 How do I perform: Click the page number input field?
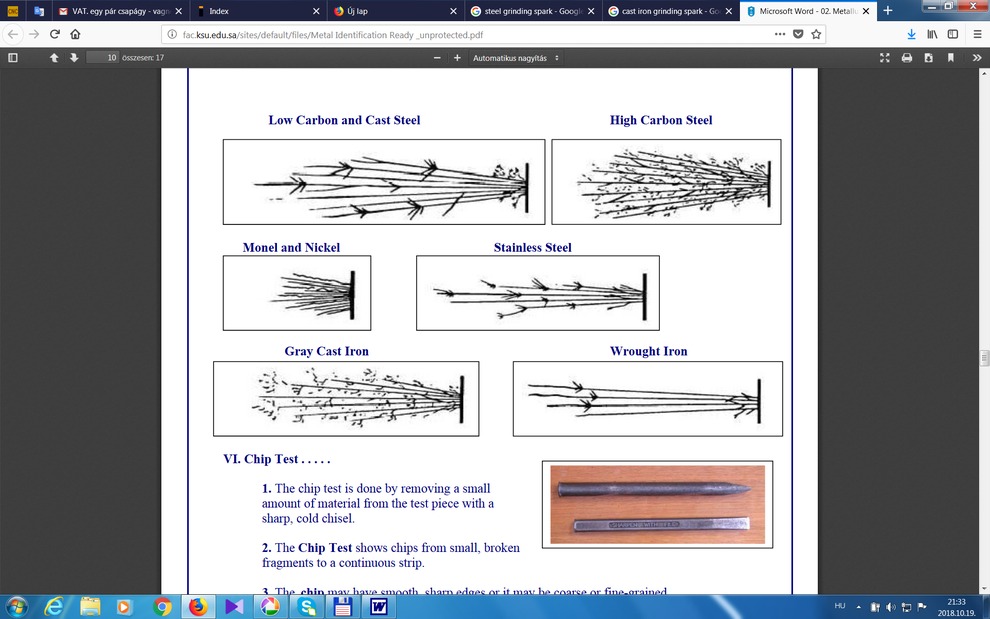point(103,58)
